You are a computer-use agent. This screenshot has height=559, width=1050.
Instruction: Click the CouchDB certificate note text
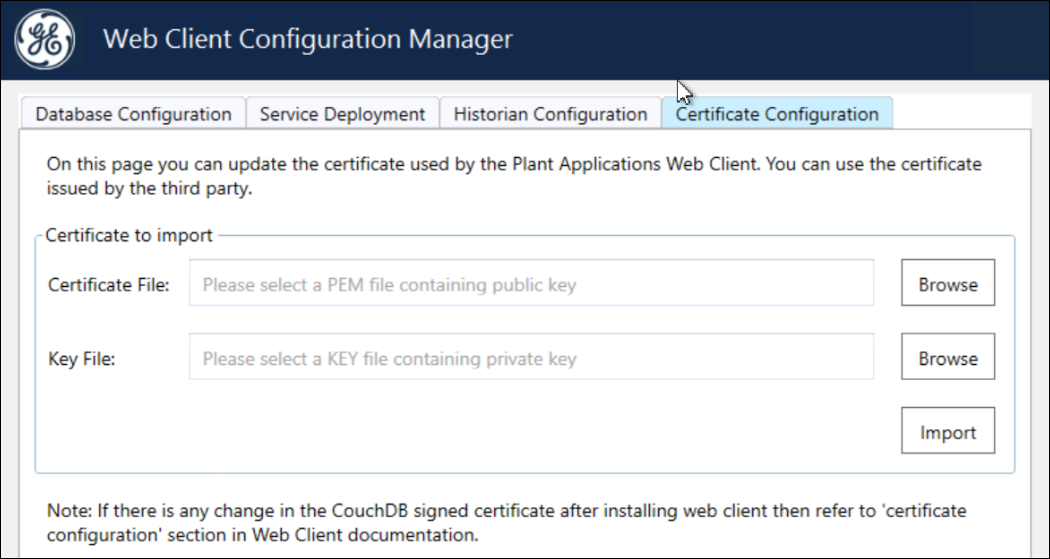(x=506, y=523)
